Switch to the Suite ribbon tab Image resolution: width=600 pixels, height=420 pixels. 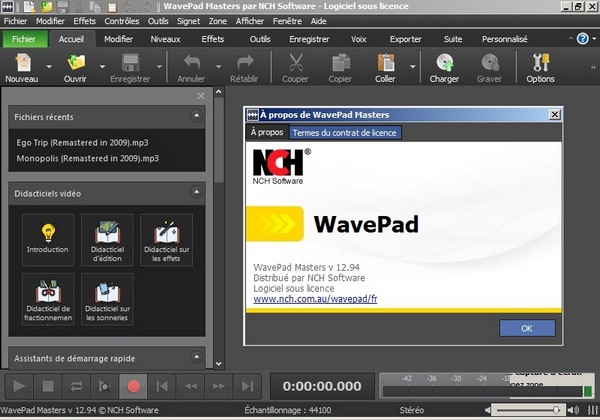[453, 39]
